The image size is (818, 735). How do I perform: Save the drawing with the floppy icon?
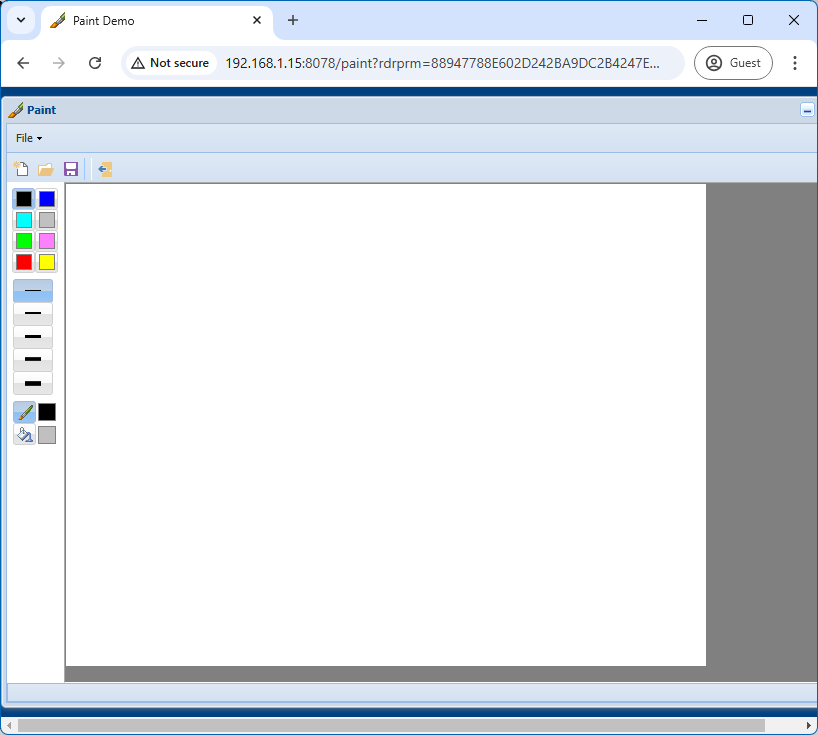click(x=71, y=169)
